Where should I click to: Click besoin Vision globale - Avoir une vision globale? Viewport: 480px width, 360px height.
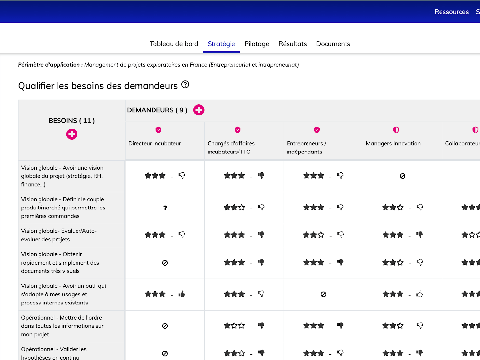point(62,176)
